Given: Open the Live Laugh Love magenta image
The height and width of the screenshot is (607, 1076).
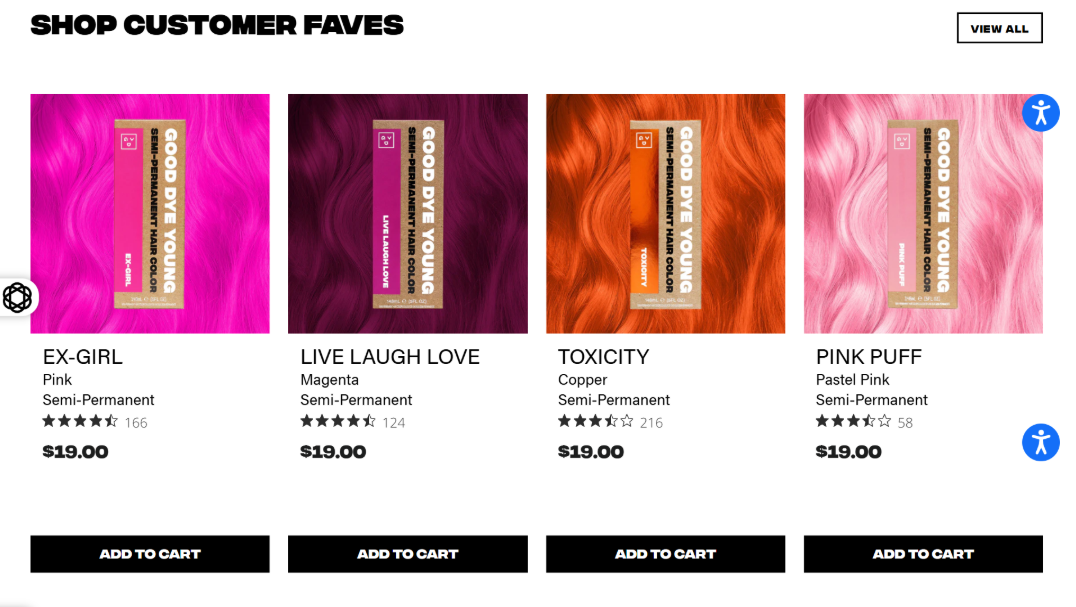Looking at the screenshot, I should click(408, 214).
